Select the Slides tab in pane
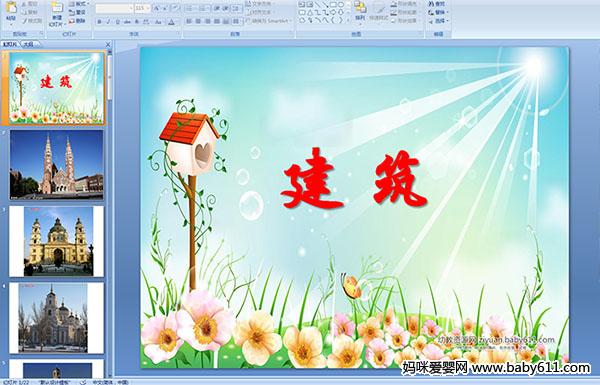Screen dimensions: 600x385 (10, 44)
